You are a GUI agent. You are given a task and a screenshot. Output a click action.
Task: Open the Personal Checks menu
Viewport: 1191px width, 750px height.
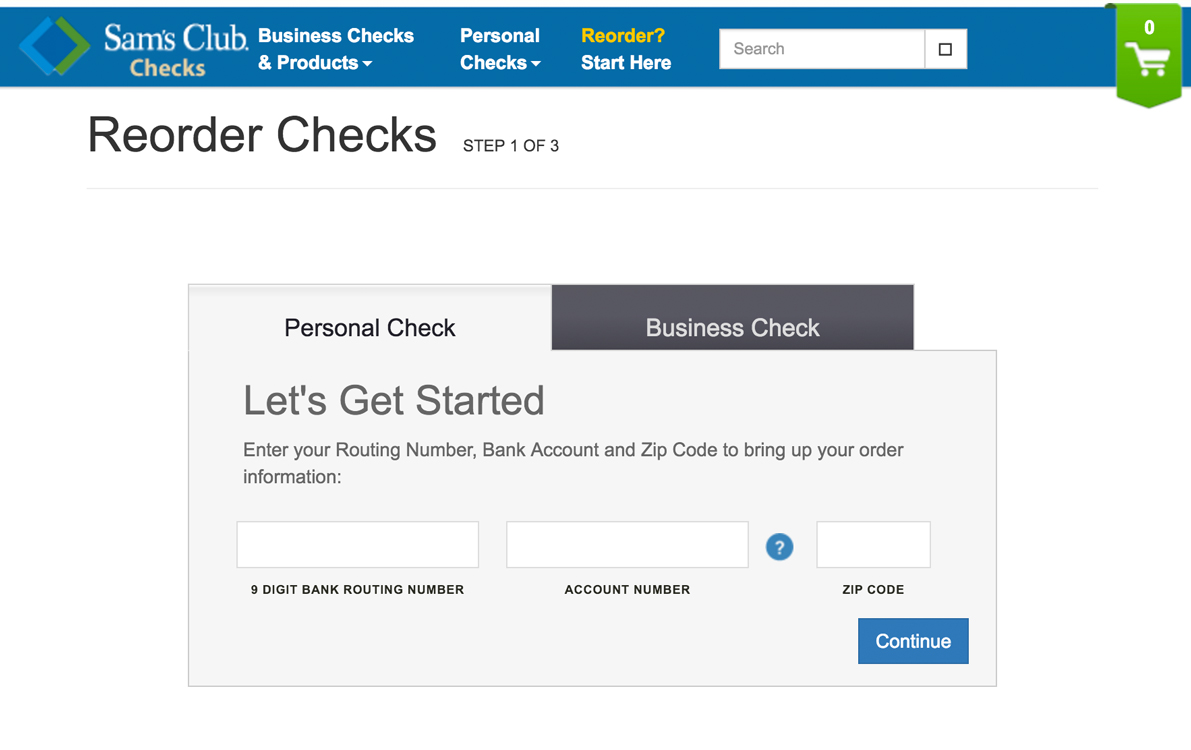[x=499, y=49]
